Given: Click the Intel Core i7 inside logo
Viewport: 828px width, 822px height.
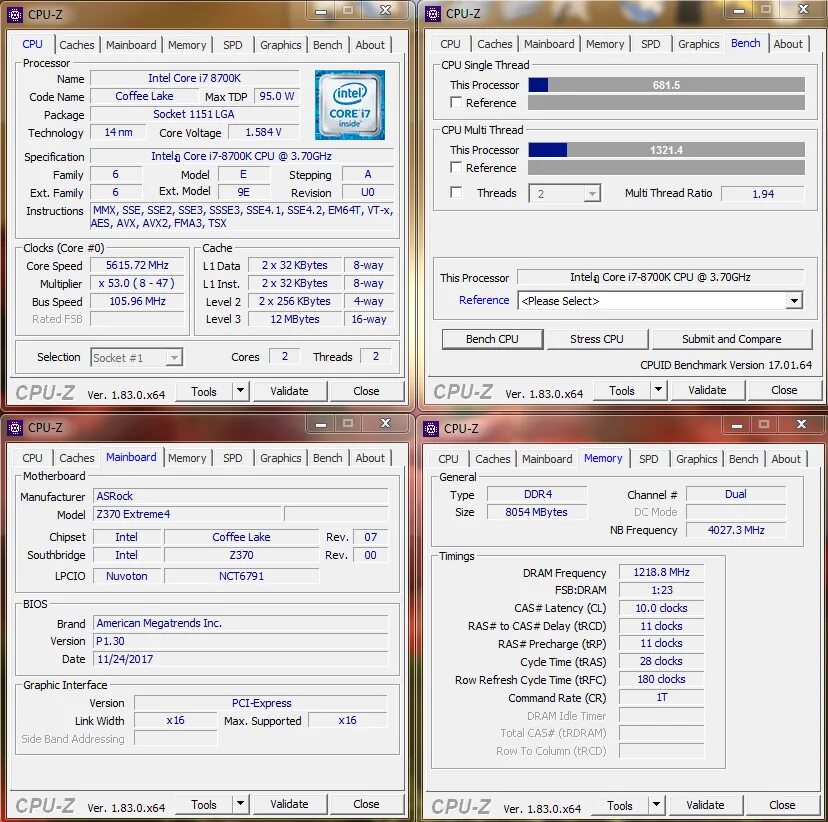Looking at the screenshot, I should coord(350,105).
